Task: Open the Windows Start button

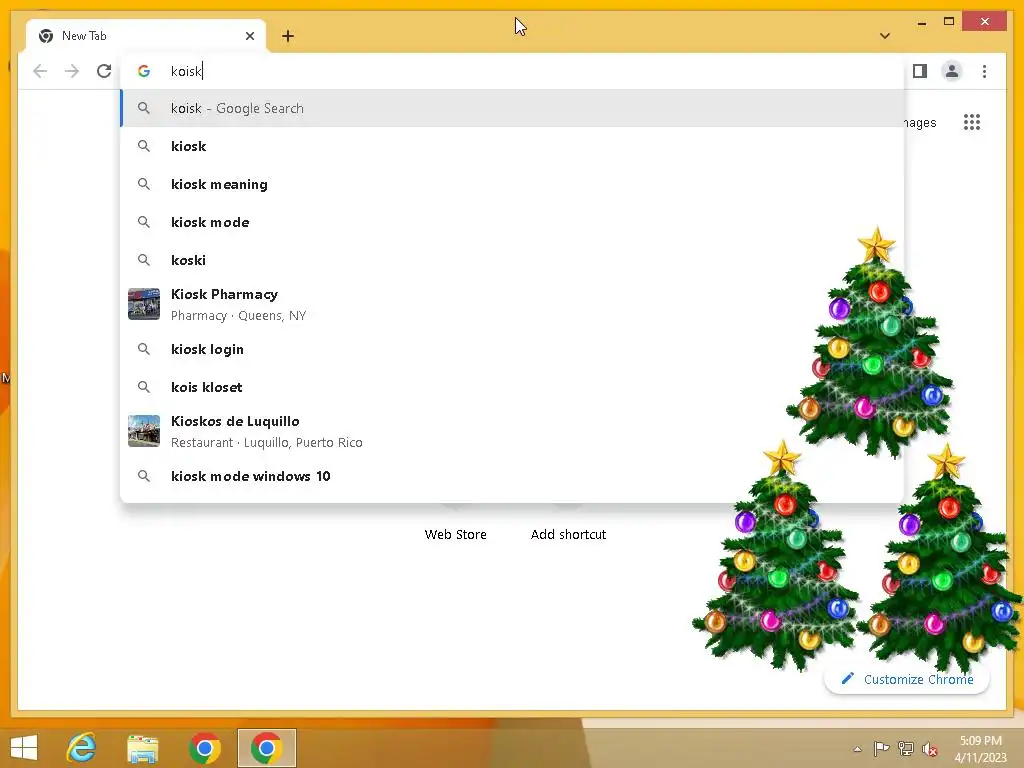Action: [24, 748]
